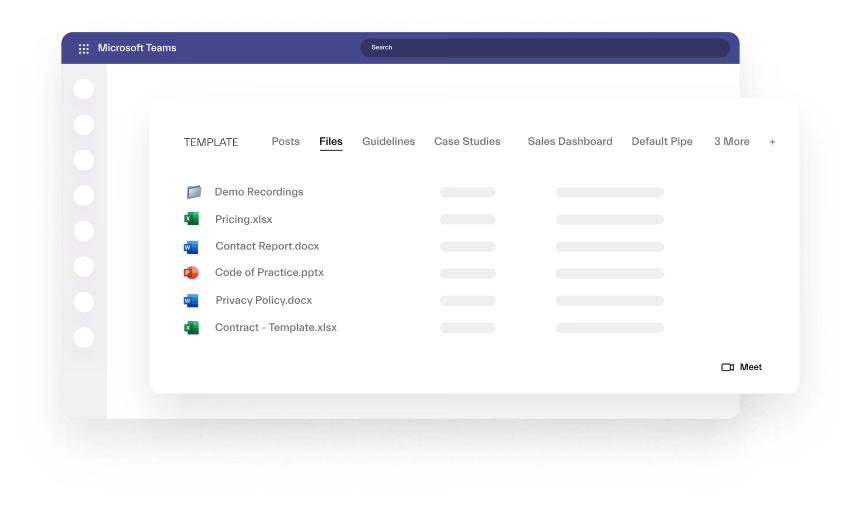Click the Microsoft Teams title
The height and width of the screenshot is (509, 861).
[x=137, y=48]
